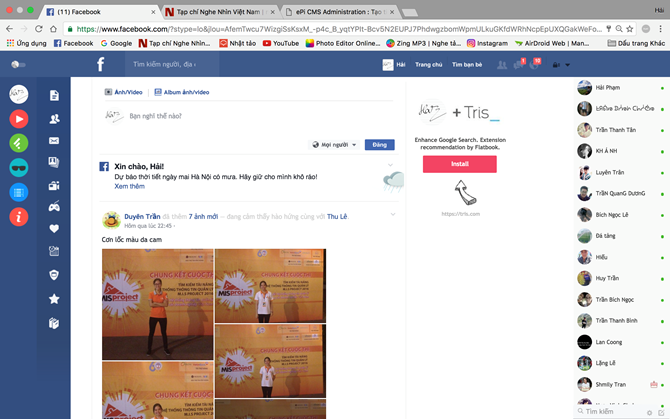Screen dimensions: 670x419
Task: Click the red Install button
Action: [460, 164]
